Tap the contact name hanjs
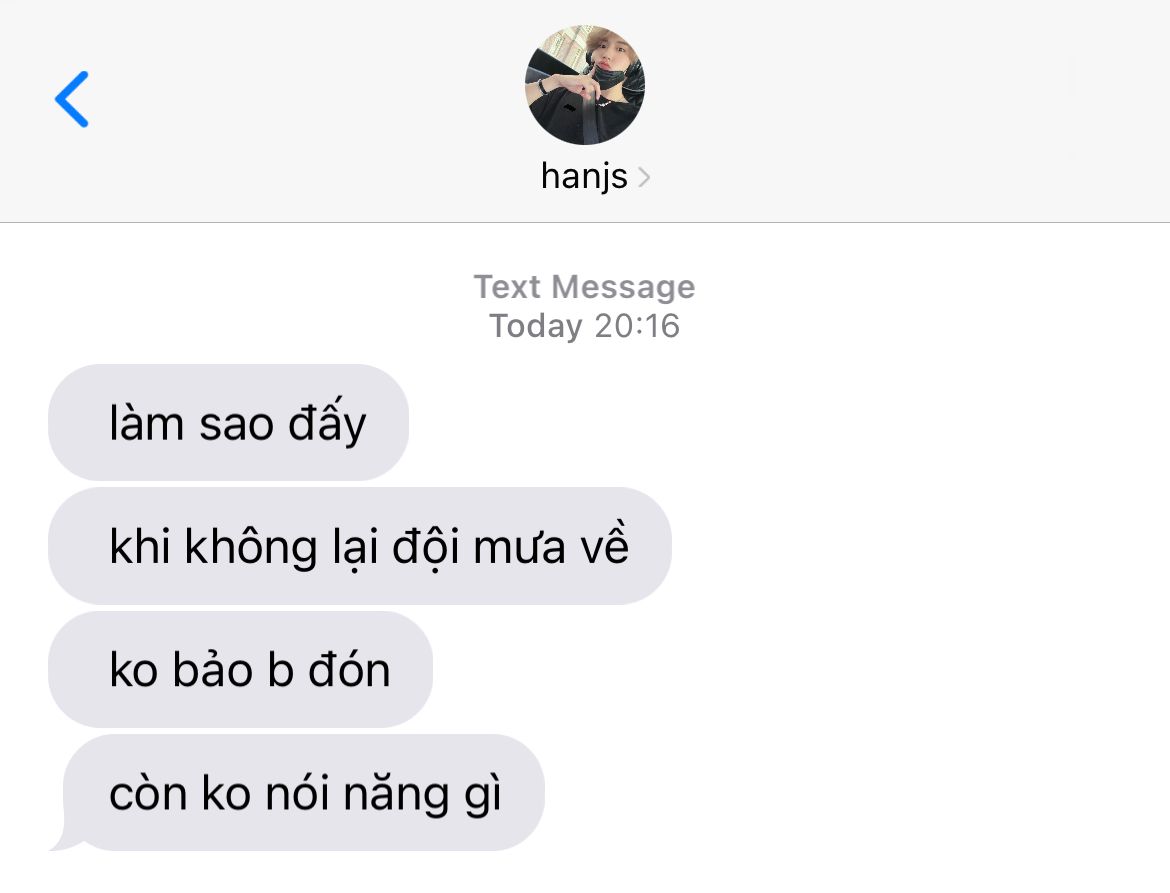 pyautogui.click(x=584, y=177)
